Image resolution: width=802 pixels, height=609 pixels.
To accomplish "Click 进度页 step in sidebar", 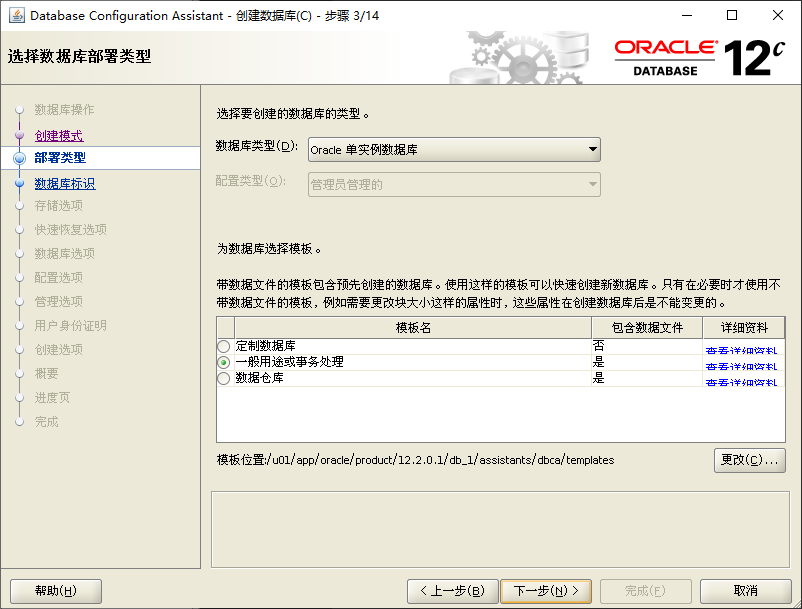I will [52, 398].
